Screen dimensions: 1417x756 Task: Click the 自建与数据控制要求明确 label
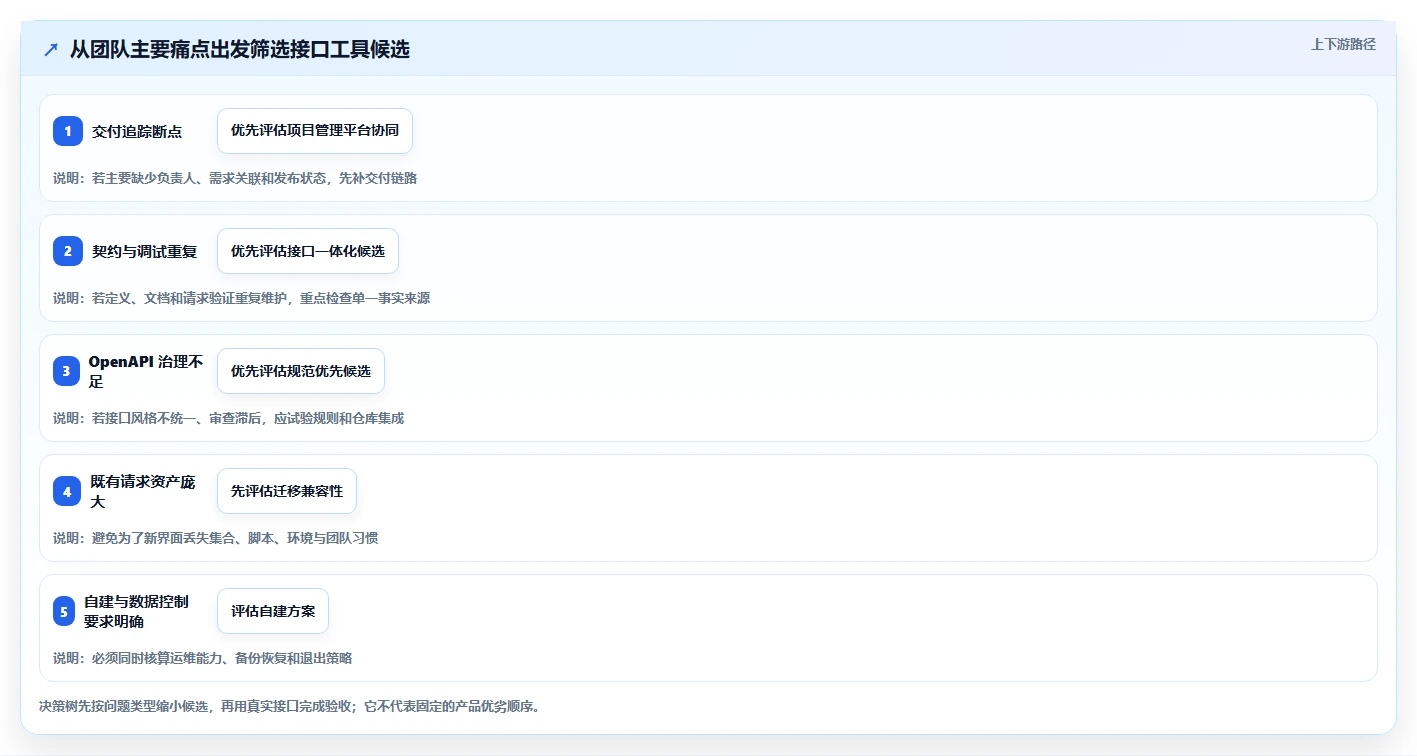coord(136,611)
